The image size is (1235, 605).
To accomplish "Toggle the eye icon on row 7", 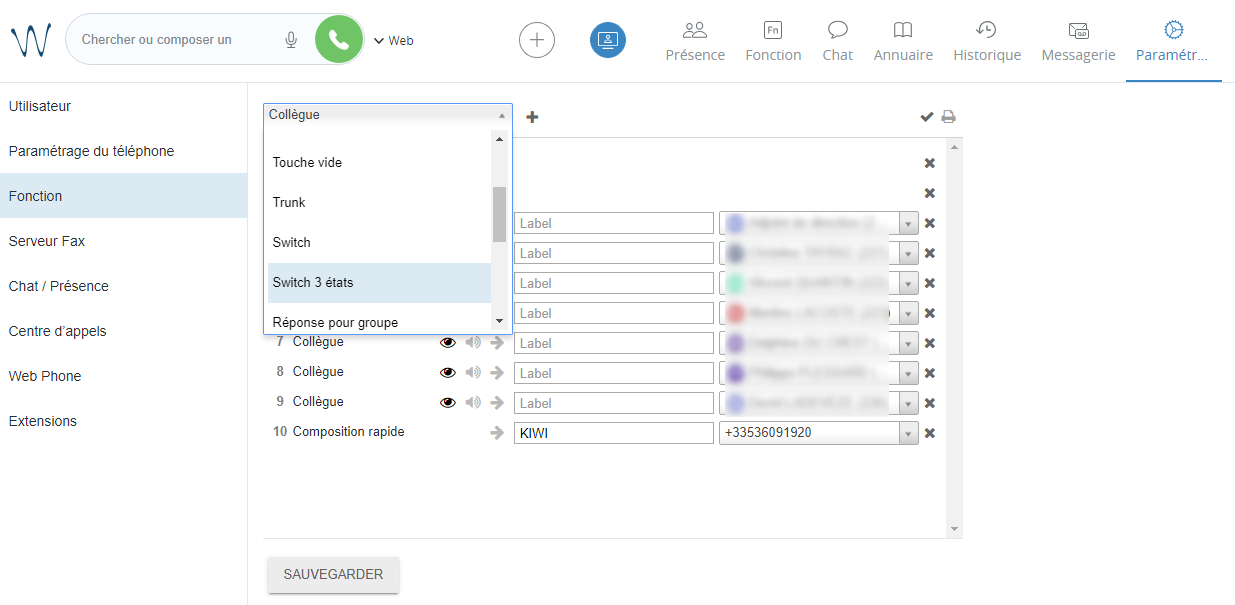I will pyautogui.click(x=448, y=343).
